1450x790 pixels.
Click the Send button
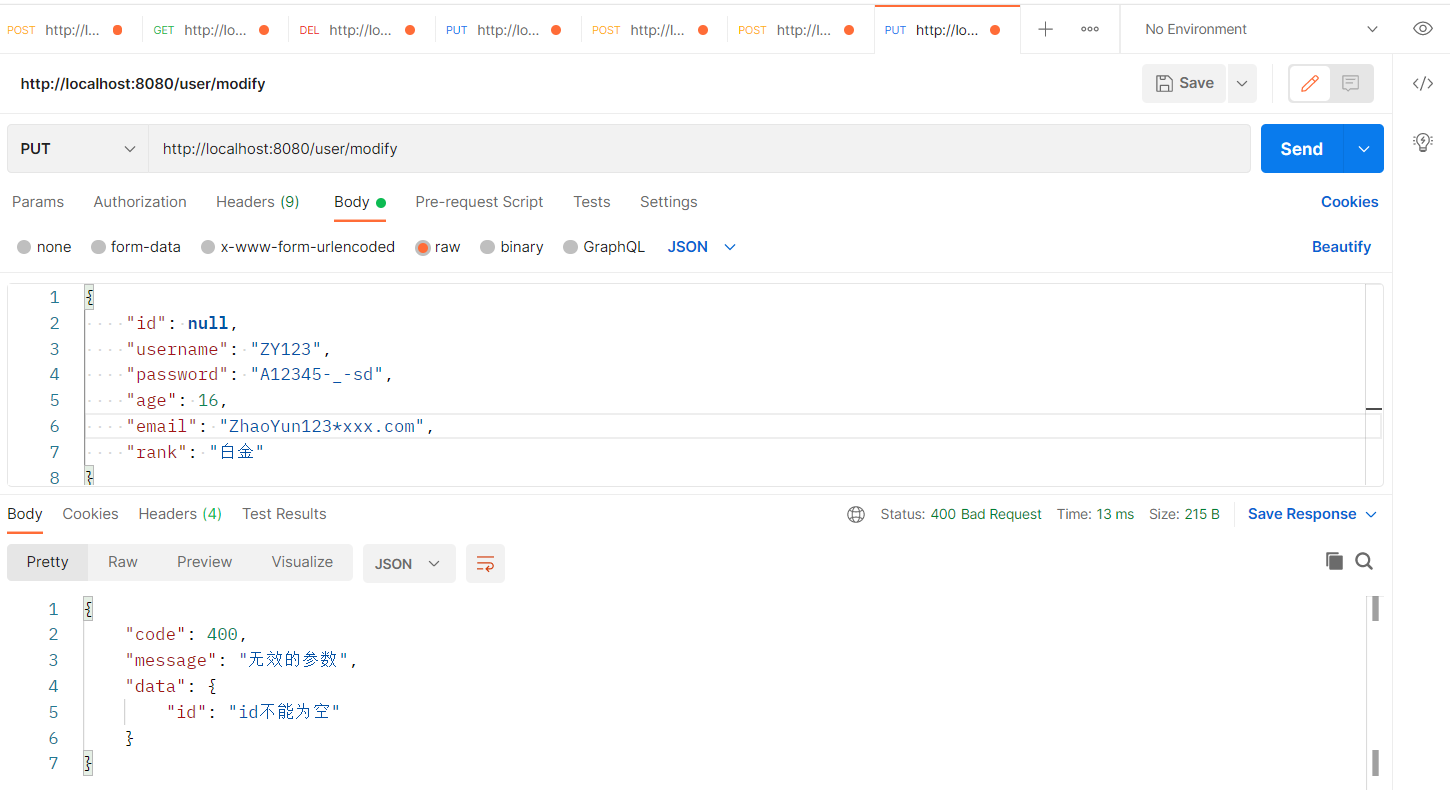point(1302,149)
